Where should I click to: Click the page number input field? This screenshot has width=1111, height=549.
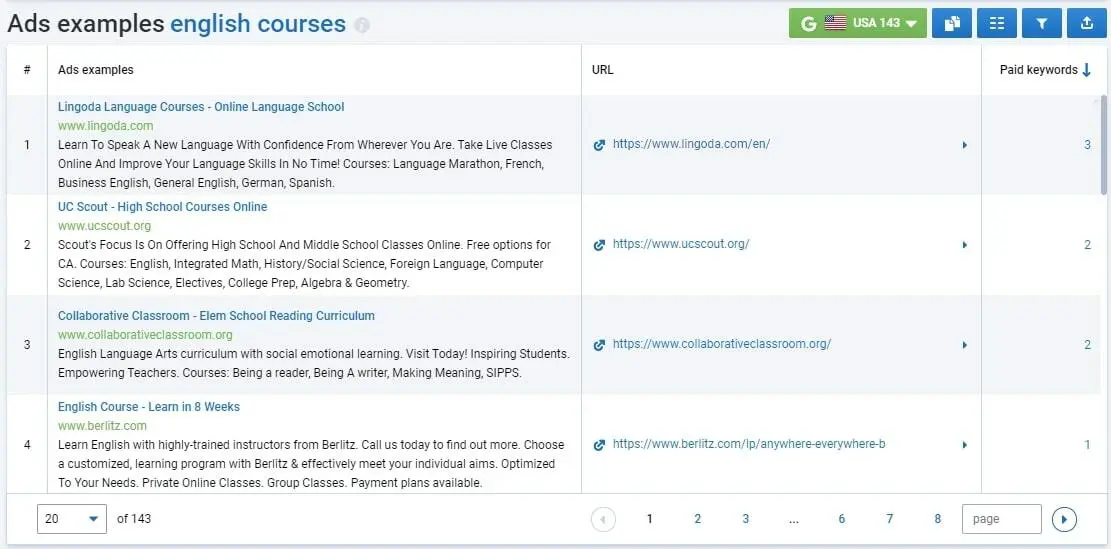1002,519
